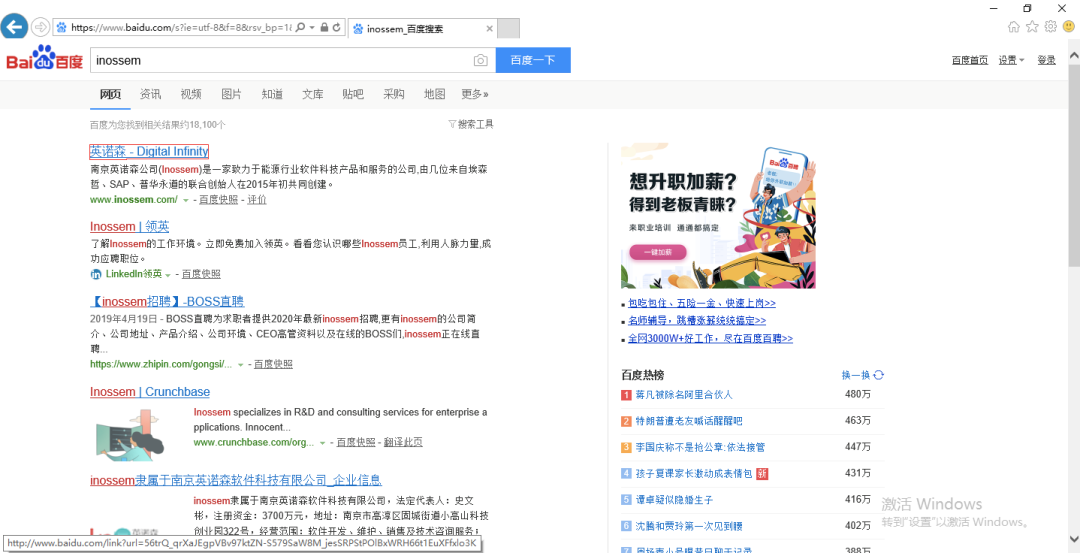Open 百度快照 for the www.inossem.com result
The image size is (1080, 553).
[x=219, y=200]
